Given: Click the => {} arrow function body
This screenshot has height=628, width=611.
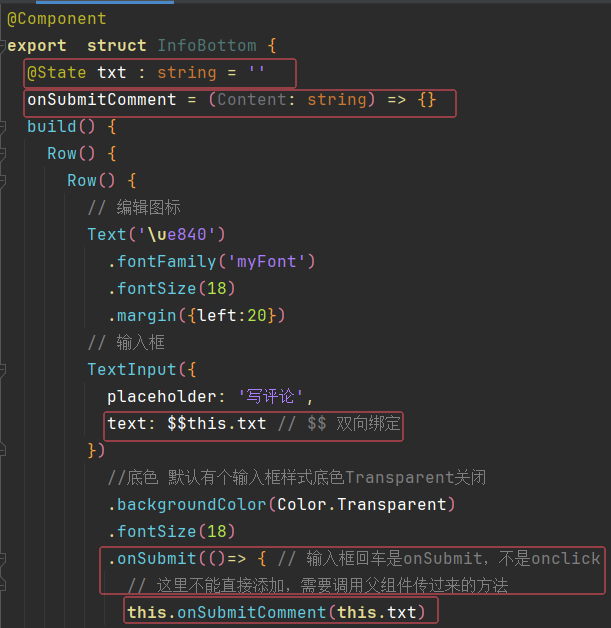Looking at the screenshot, I should (412, 100).
